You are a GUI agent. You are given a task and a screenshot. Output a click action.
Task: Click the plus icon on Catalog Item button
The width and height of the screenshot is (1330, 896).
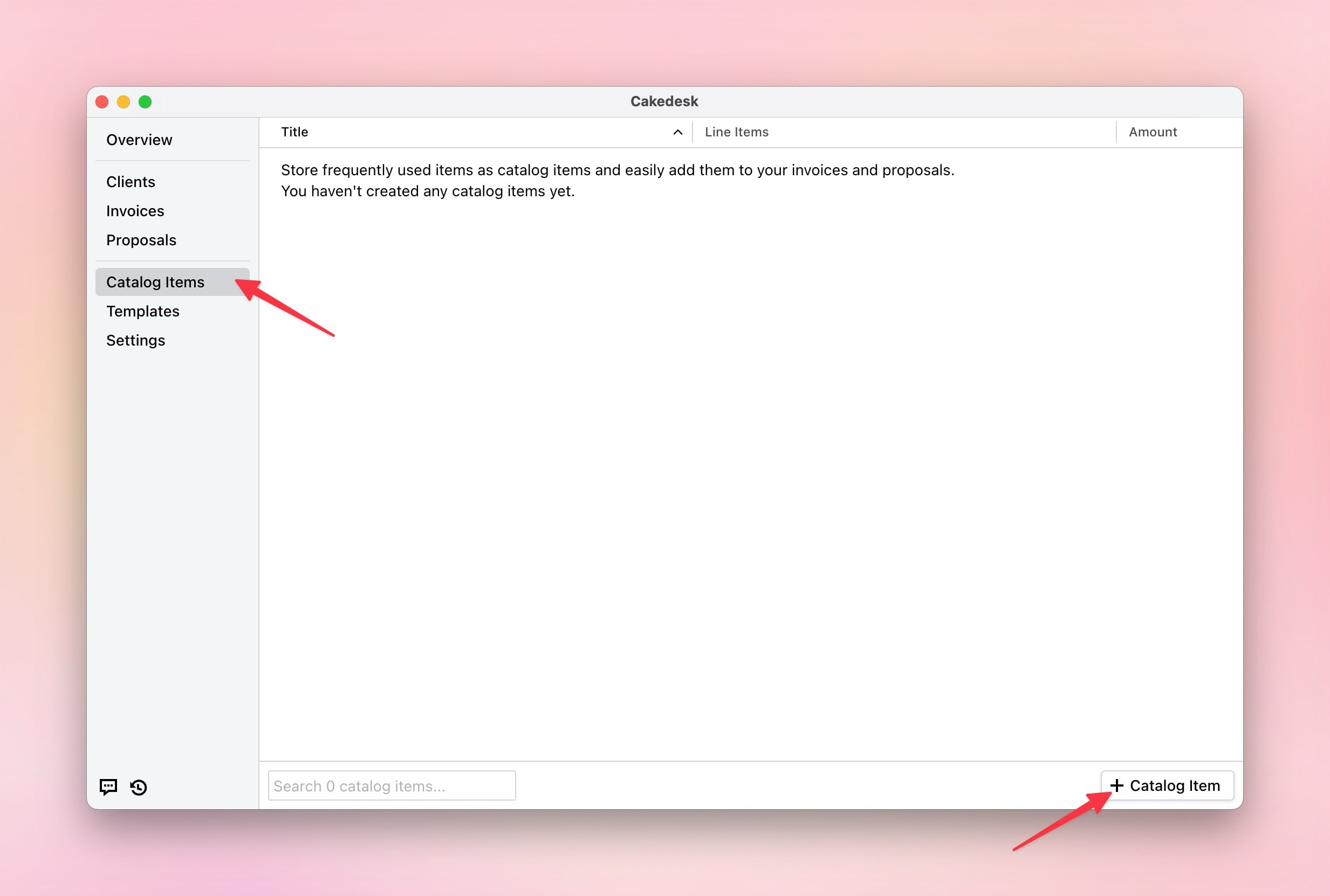point(1116,785)
